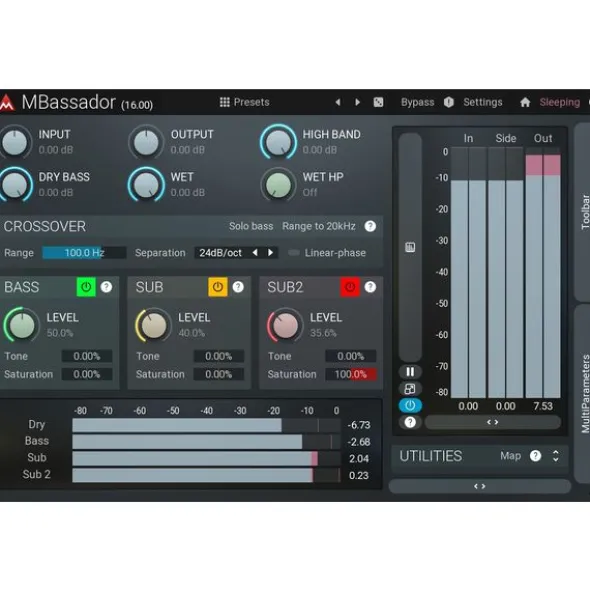
Task: Toggle BASS section green power button
Action: pos(86,287)
